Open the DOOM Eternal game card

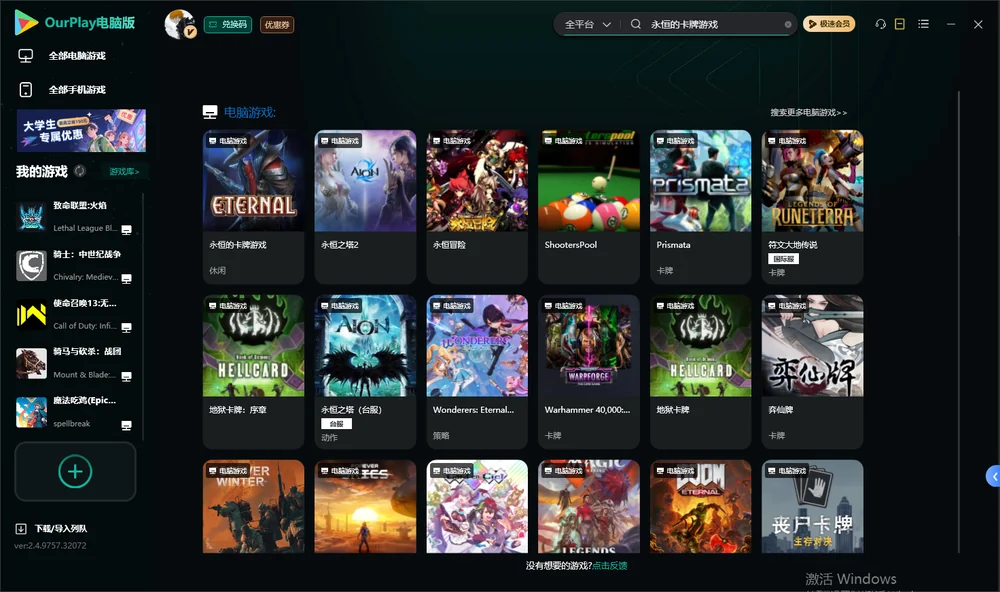701,507
